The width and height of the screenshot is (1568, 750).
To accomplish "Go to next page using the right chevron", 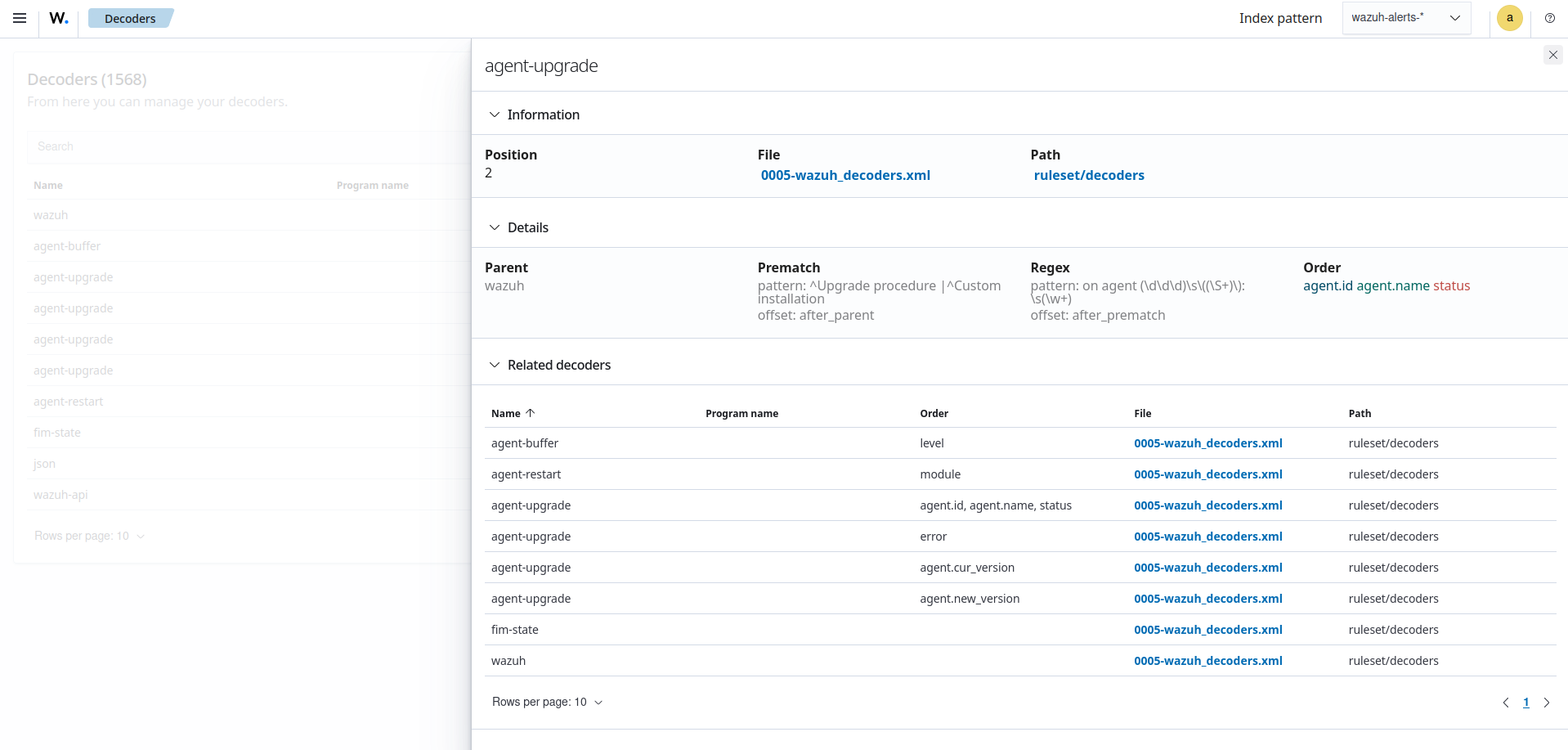I will click(x=1547, y=703).
